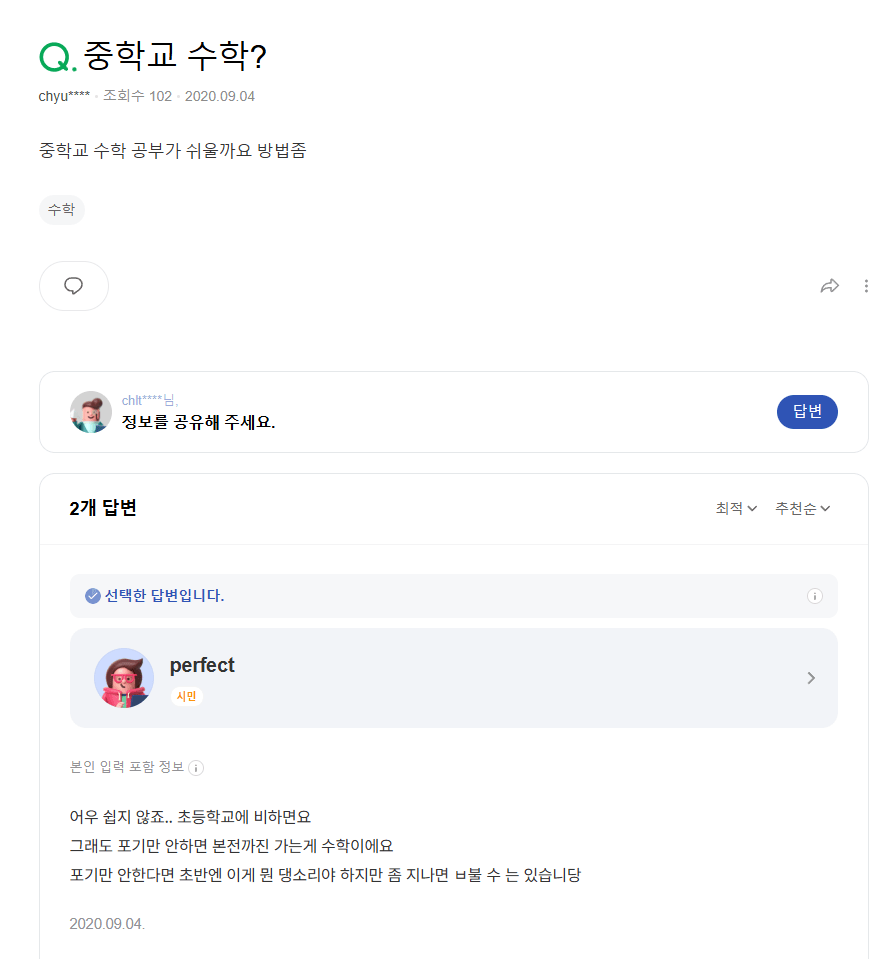This screenshot has height=959, width=890.
Task: Click the blue checkmark selected-answer icon
Action: pyautogui.click(x=93, y=596)
